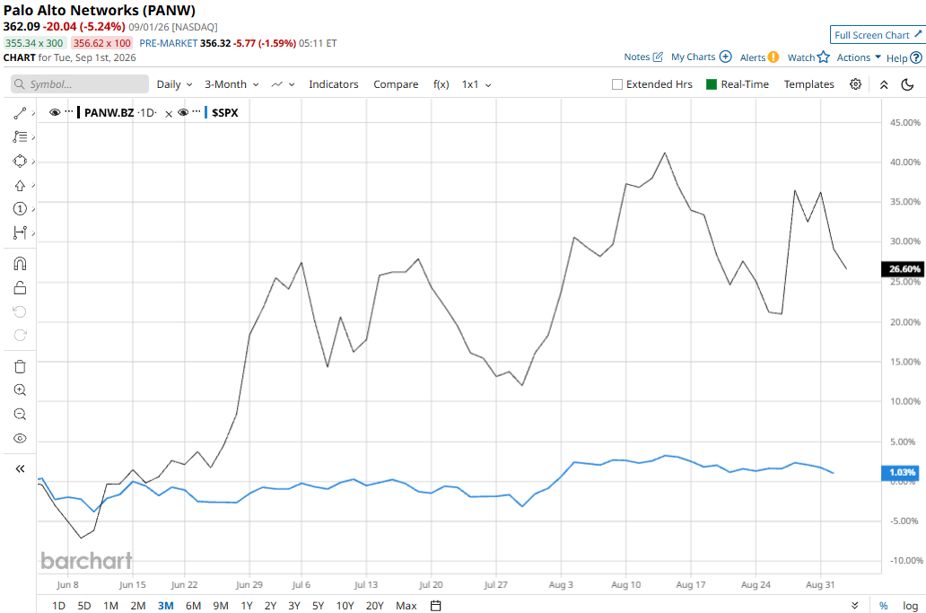Zoom out using the magnifier minus icon

[x=19, y=414]
